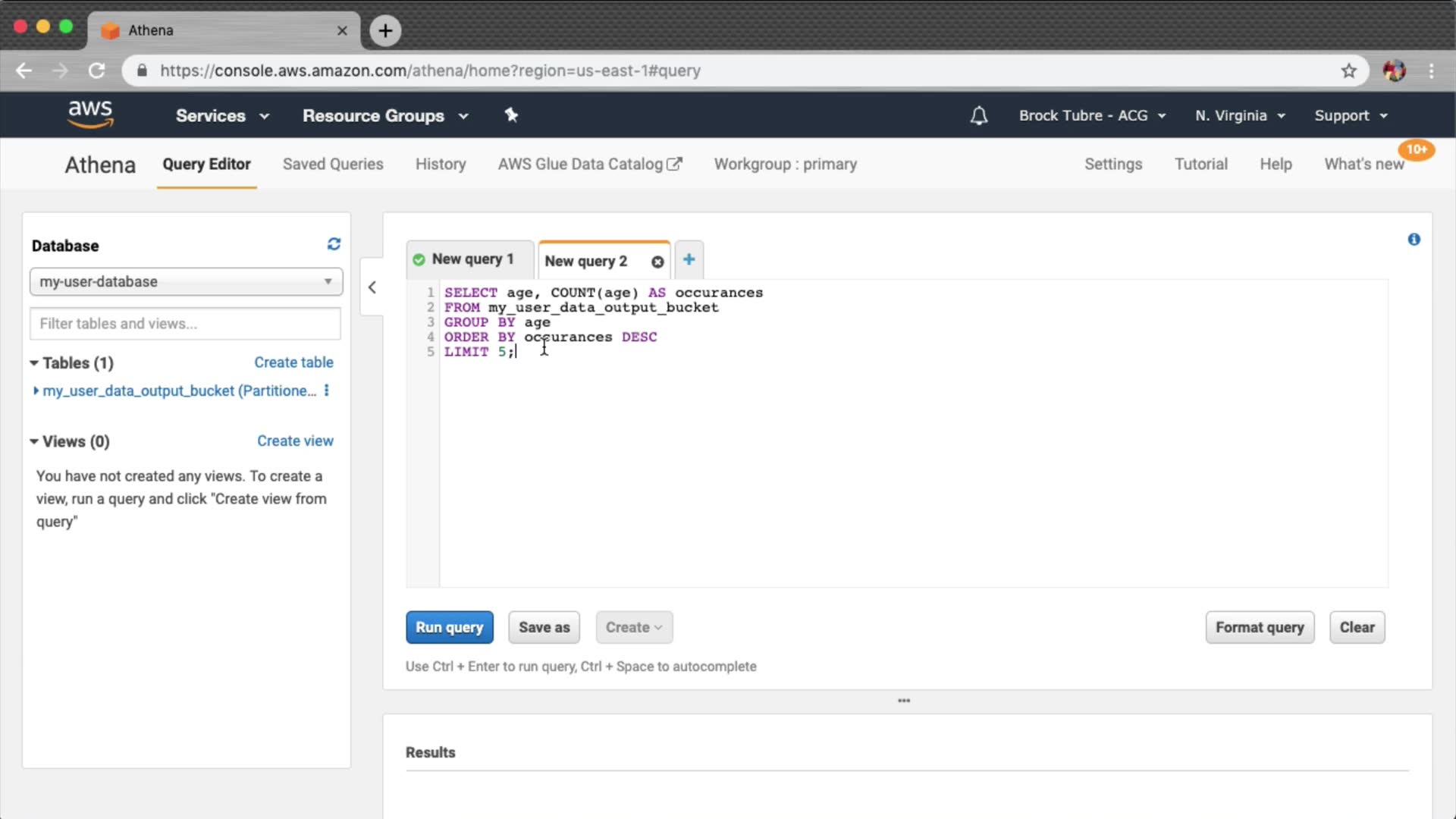Go to Saved Queries tab
This screenshot has height=819, width=1456.
coord(333,165)
